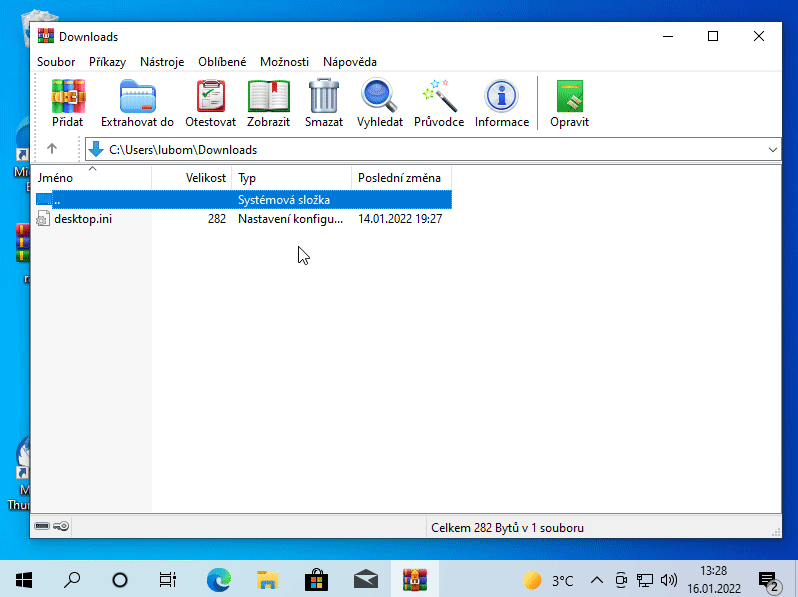The width and height of the screenshot is (798, 597).
Task: Open the Možnosti menu
Action: click(284, 62)
